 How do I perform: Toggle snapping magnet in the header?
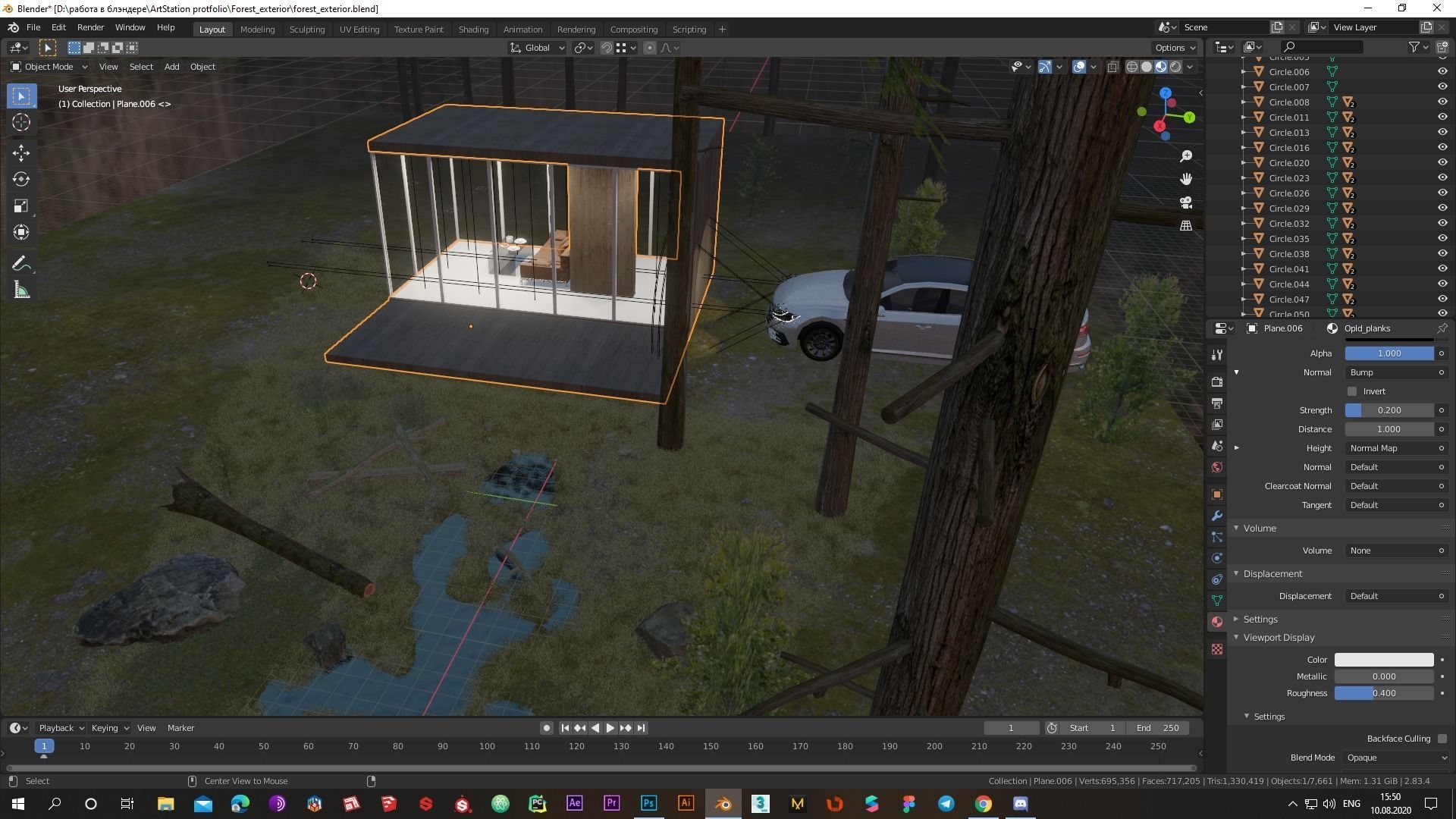click(x=607, y=48)
